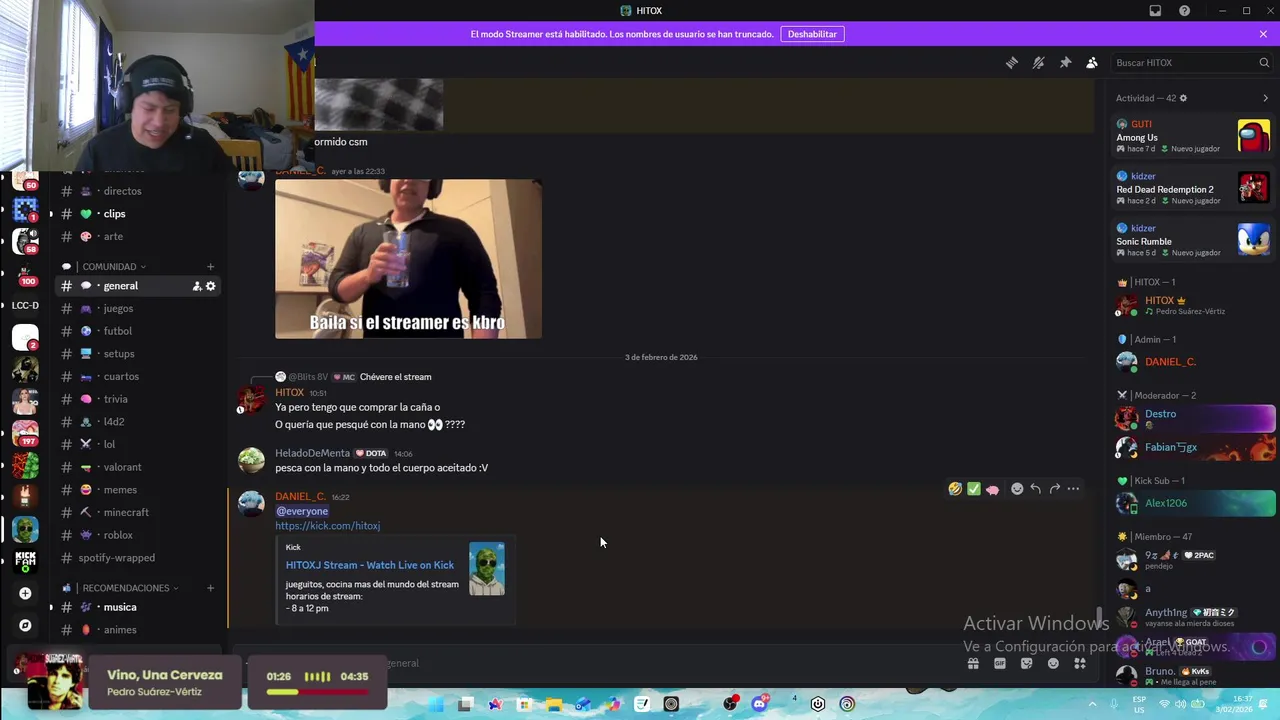1280x720 pixels.
Task: Expand the Actividad panel chevron
Action: point(1265,98)
